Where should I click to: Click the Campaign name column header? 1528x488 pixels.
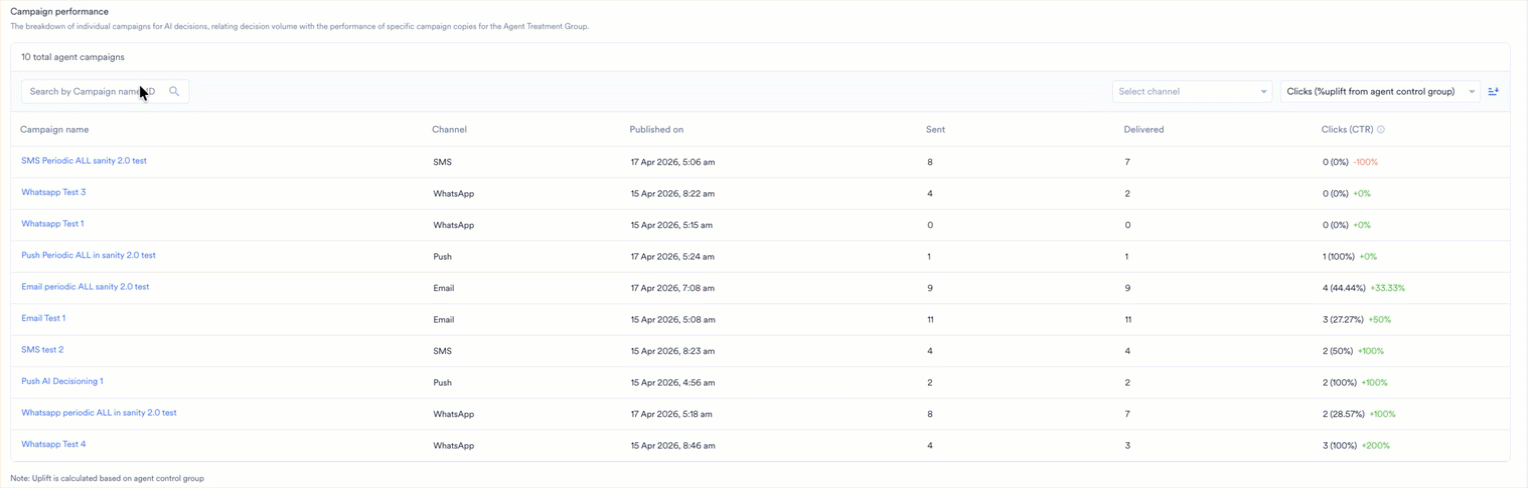54,129
